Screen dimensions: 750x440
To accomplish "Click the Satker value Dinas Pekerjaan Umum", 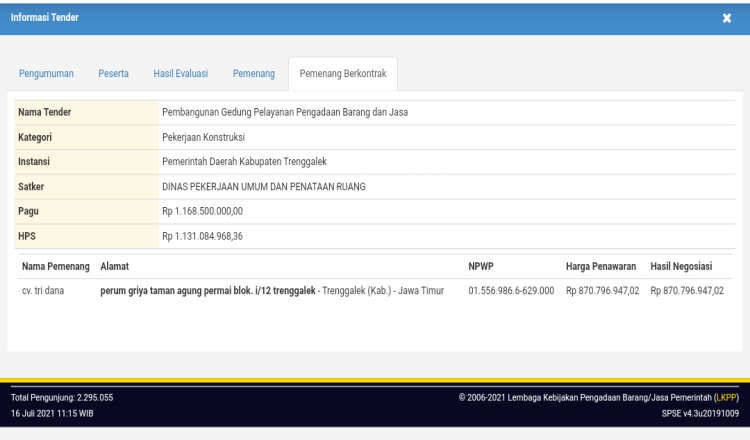I will (263, 186).
